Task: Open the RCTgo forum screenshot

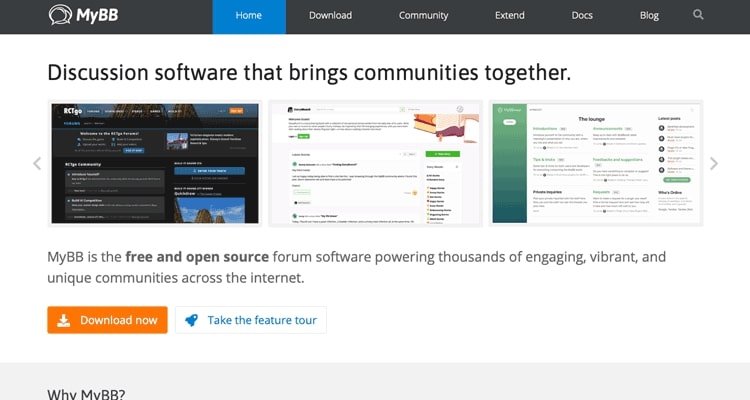Action: (155, 163)
